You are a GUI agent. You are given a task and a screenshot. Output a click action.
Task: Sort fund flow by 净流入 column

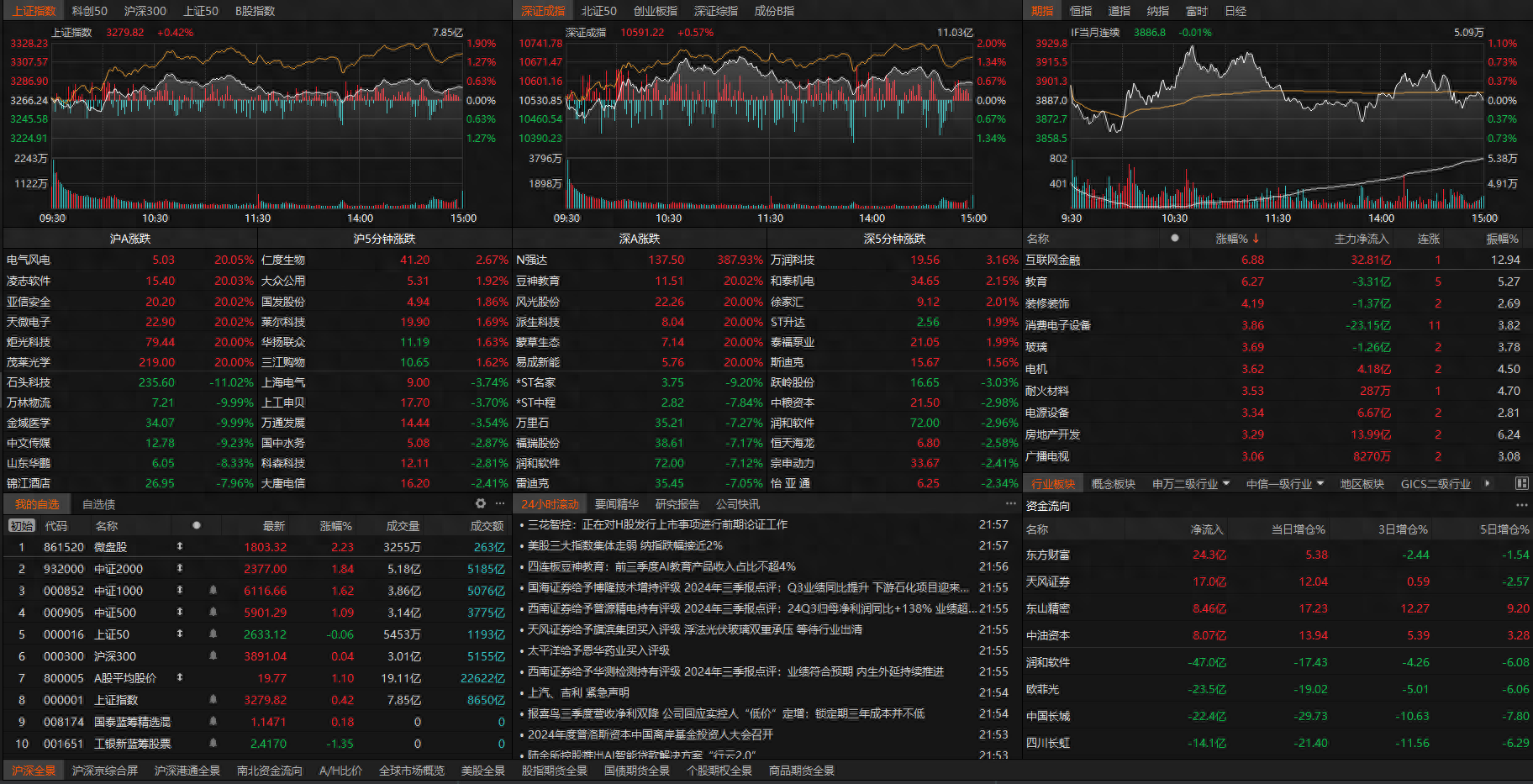point(1207,529)
